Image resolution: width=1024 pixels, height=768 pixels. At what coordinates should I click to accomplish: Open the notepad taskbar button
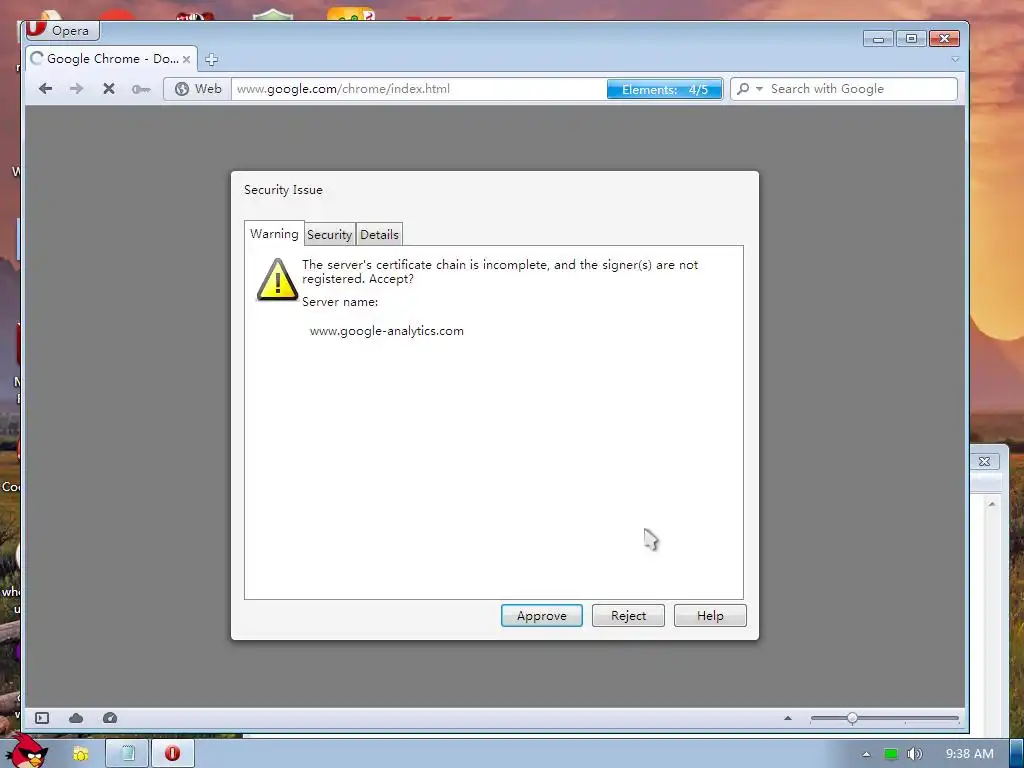[127, 754]
